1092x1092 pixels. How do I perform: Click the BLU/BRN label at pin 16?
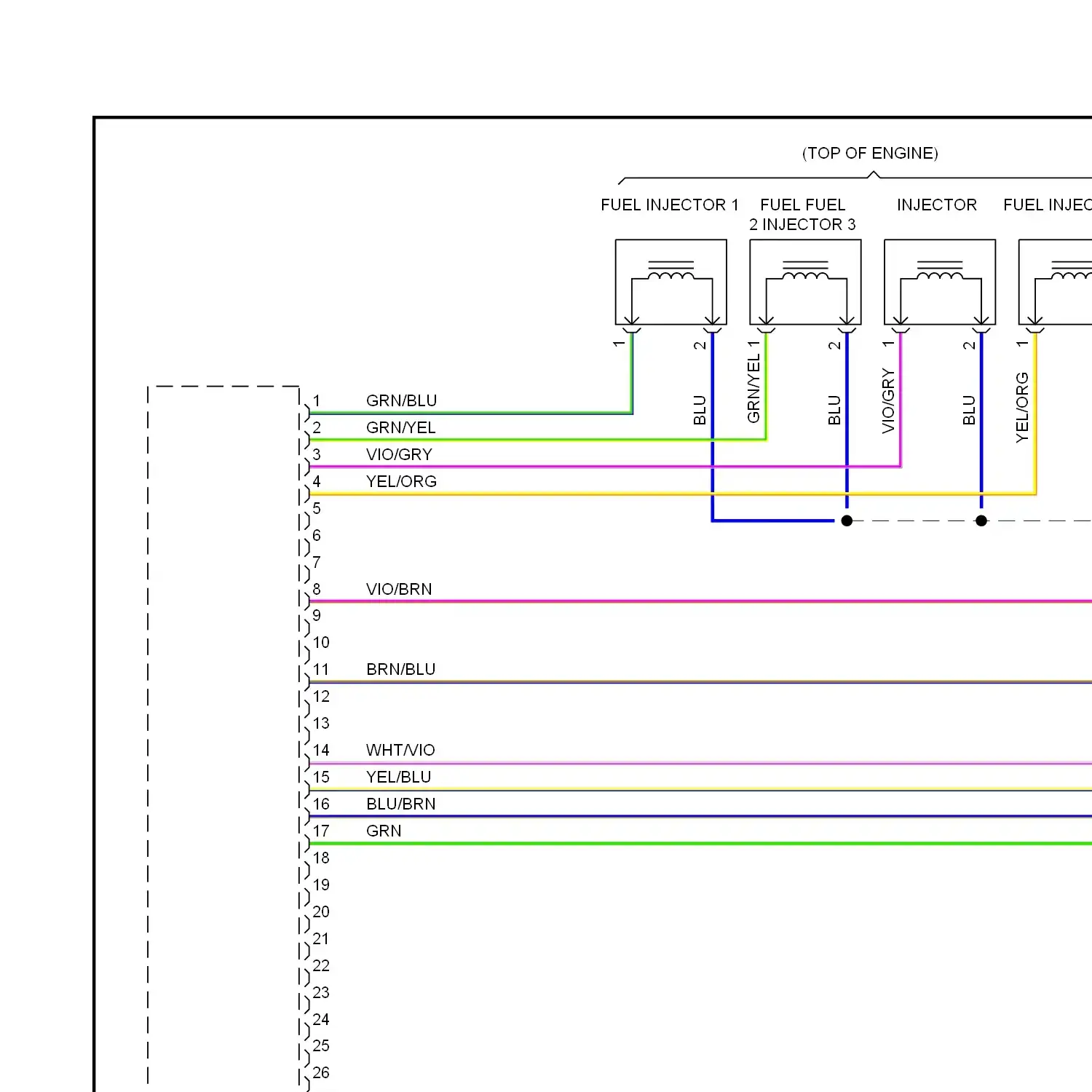tap(400, 804)
